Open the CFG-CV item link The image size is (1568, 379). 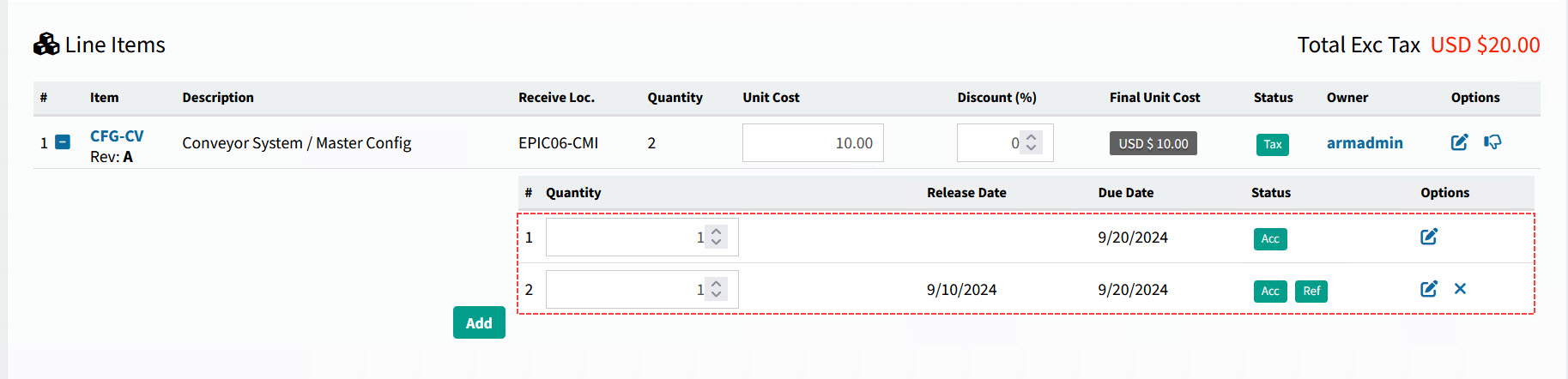(x=117, y=136)
